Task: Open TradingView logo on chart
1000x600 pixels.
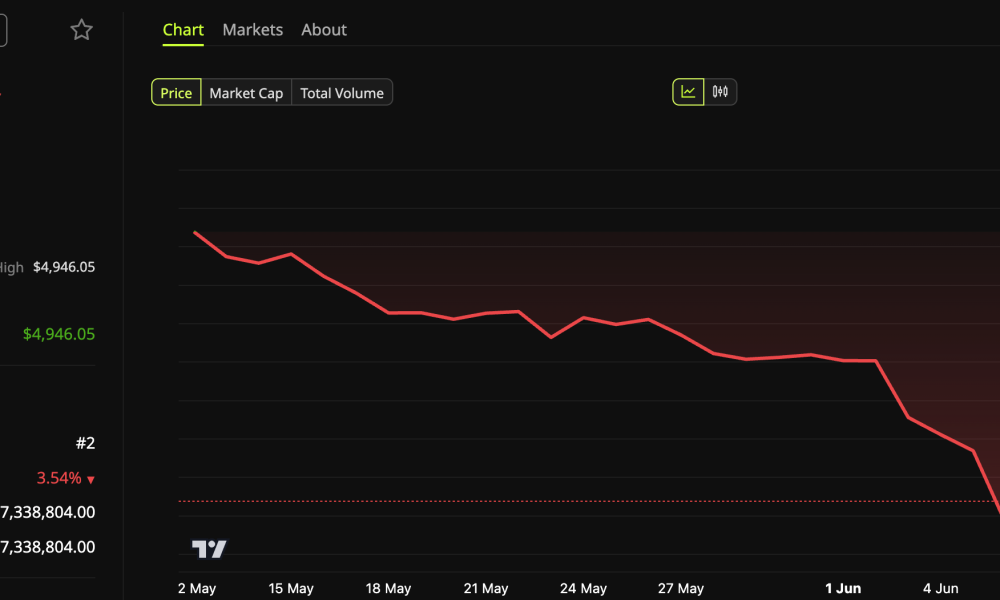Action: point(209,548)
